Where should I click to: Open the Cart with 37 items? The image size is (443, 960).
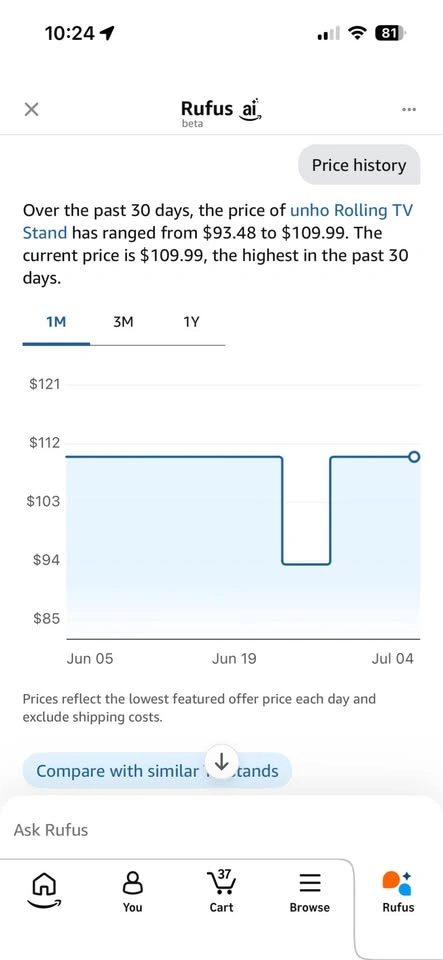tap(222, 891)
